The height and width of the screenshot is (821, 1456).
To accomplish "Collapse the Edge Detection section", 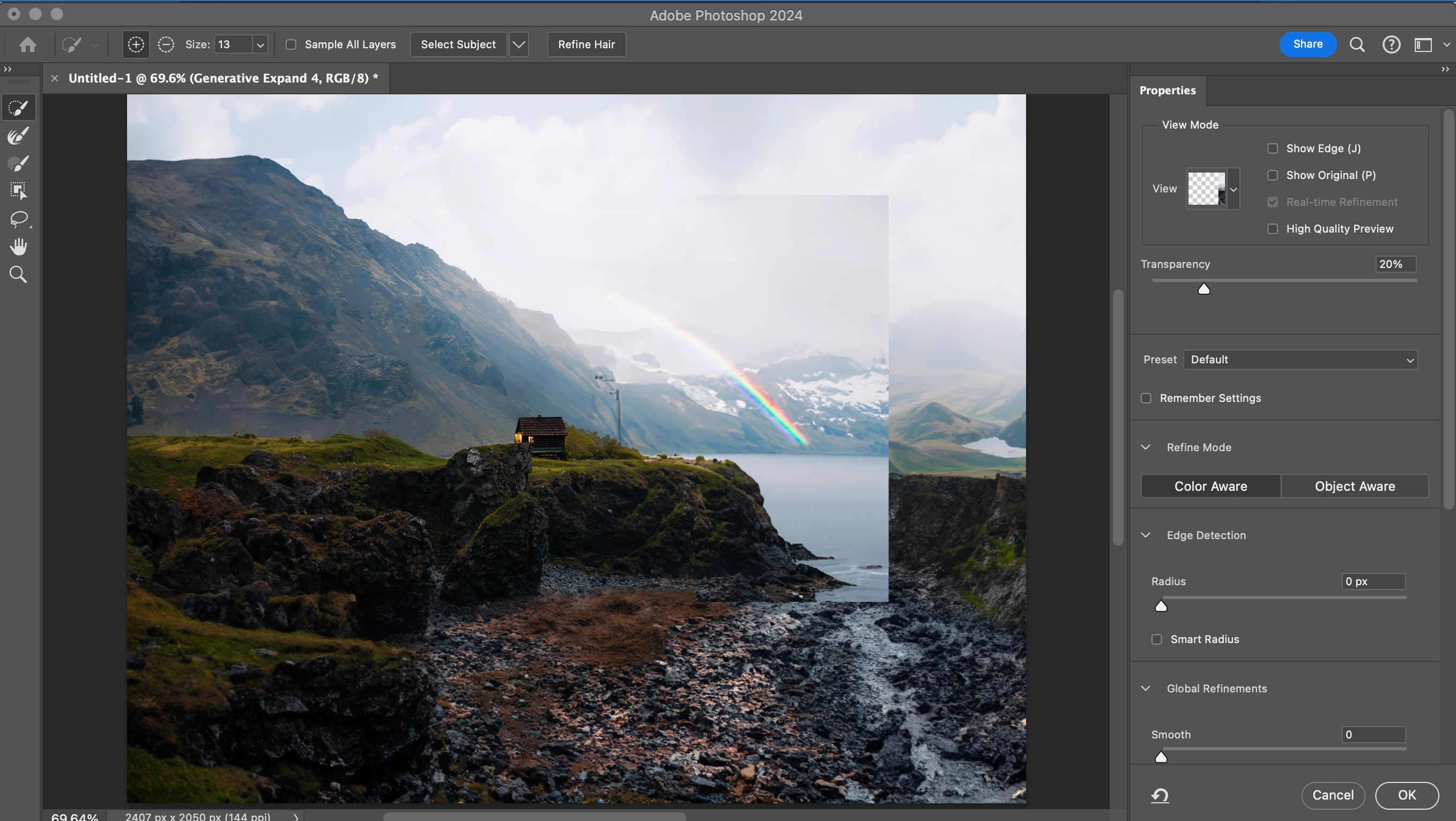I will point(1146,535).
